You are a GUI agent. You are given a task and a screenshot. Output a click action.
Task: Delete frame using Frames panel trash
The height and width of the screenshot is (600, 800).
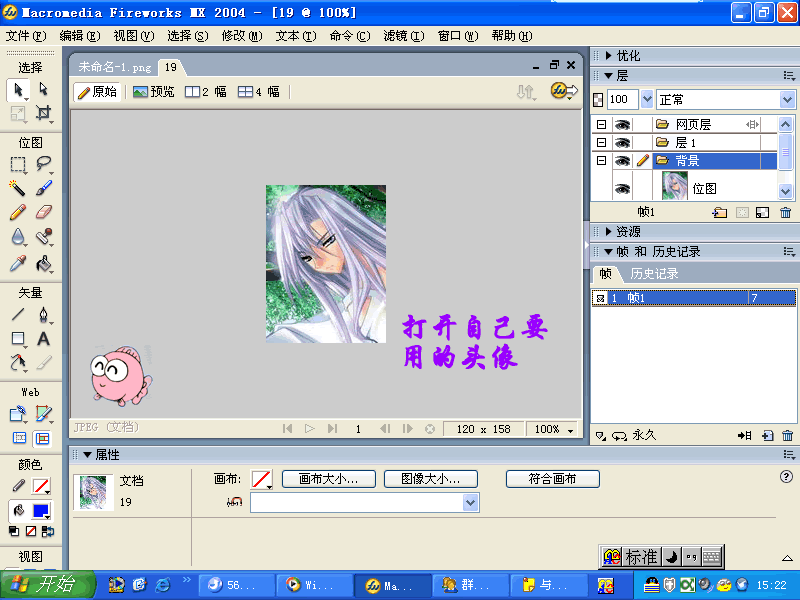pos(787,436)
